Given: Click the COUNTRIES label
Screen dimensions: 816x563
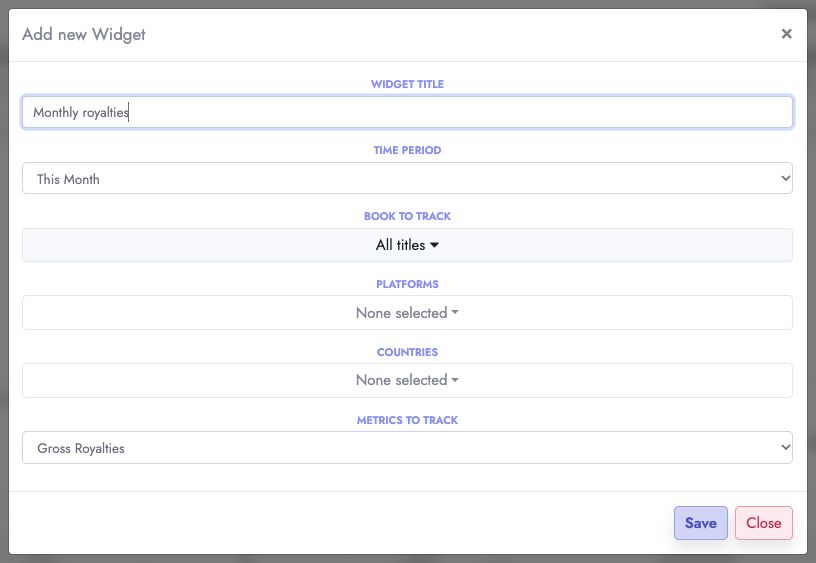Looking at the screenshot, I should (407, 352).
